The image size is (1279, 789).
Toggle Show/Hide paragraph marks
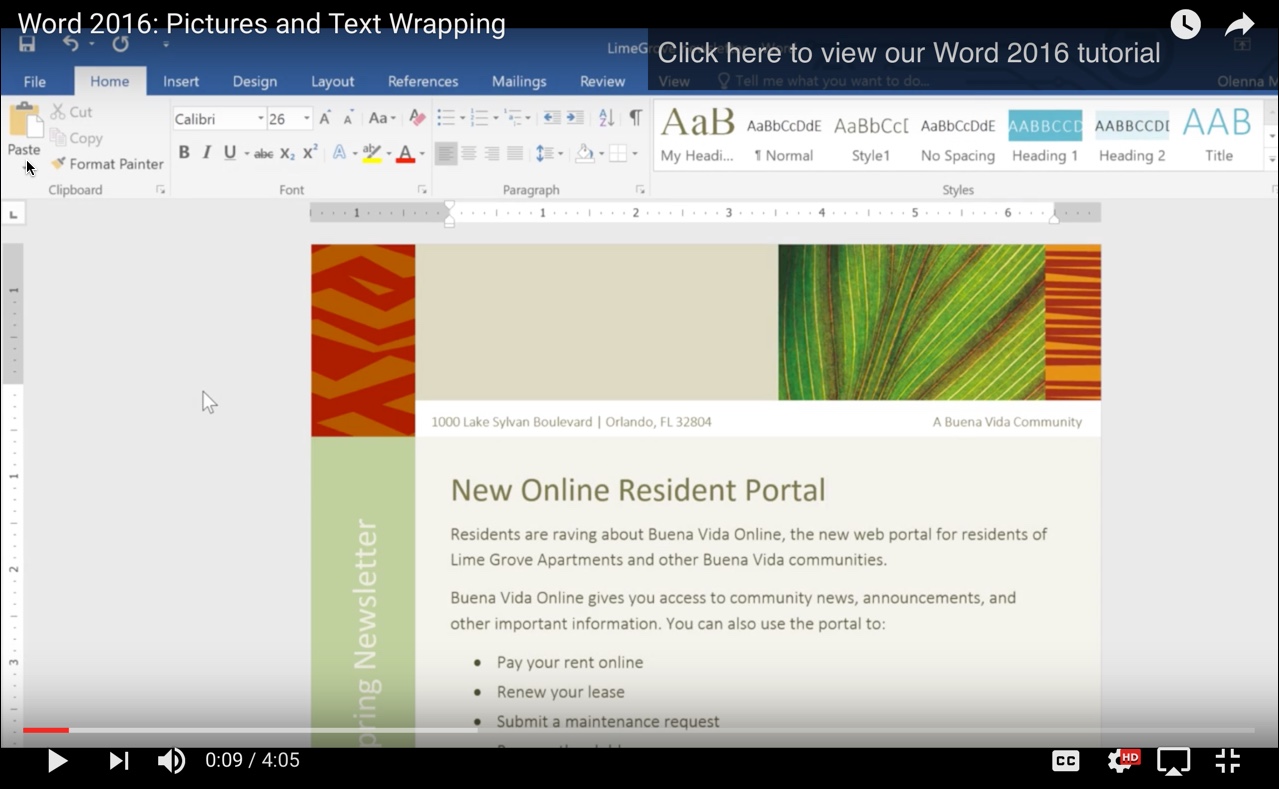[x=635, y=118]
